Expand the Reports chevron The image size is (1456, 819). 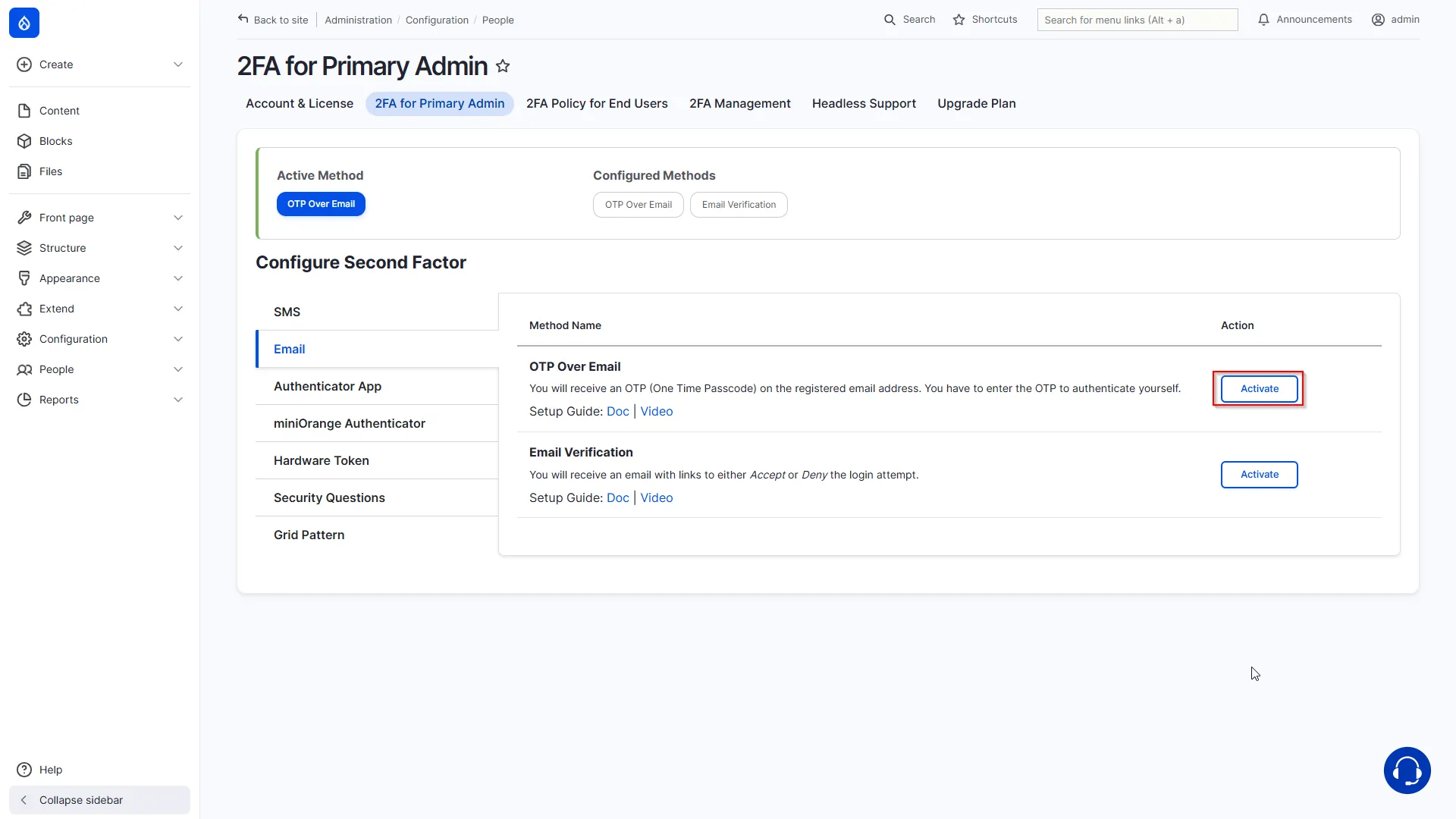(178, 400)
